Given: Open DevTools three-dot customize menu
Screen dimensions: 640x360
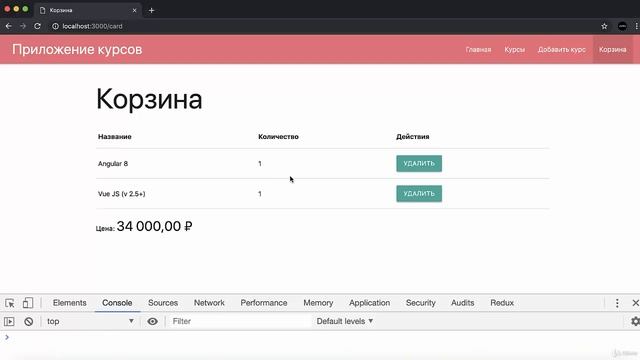Looking at the screenshot, I should tap(617, 303).
